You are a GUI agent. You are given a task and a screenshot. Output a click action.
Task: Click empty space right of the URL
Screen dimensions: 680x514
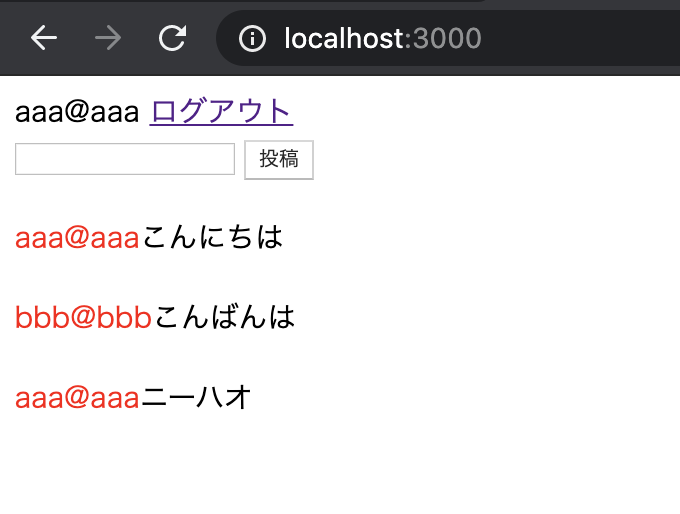[x=580, y=39]
